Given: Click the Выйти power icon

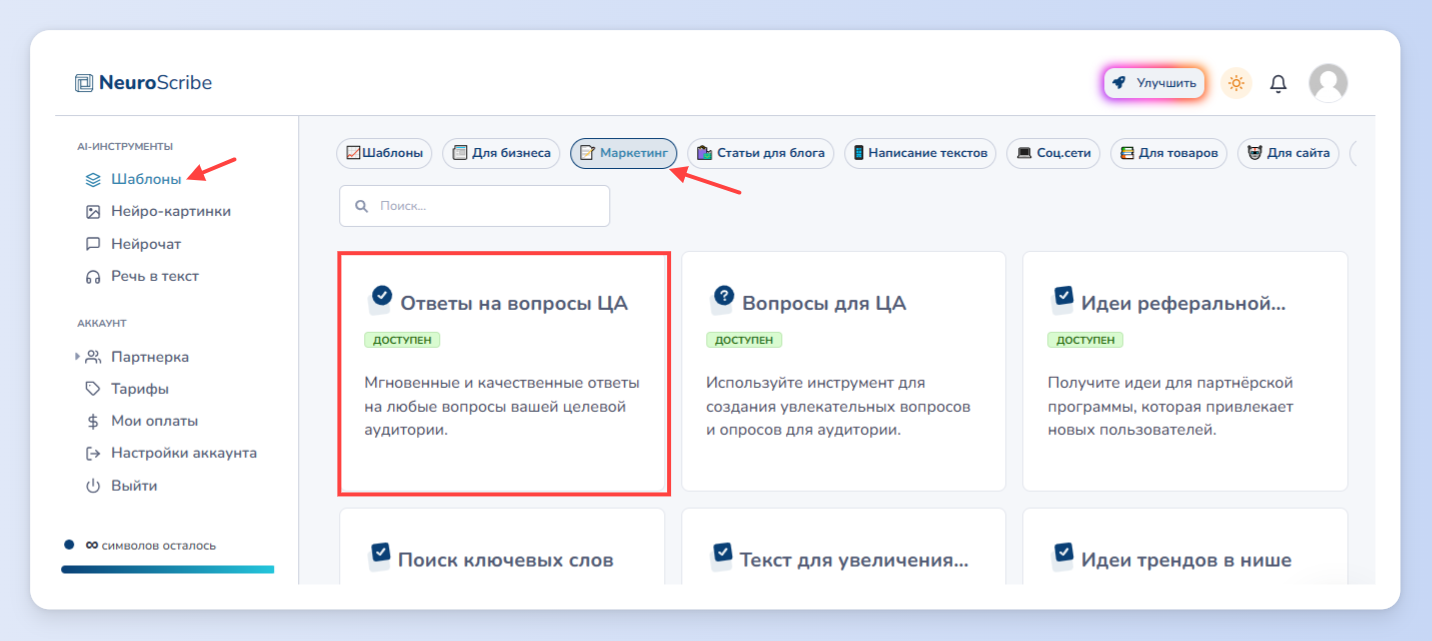Looking at the screenshot, I should (93, 486).
